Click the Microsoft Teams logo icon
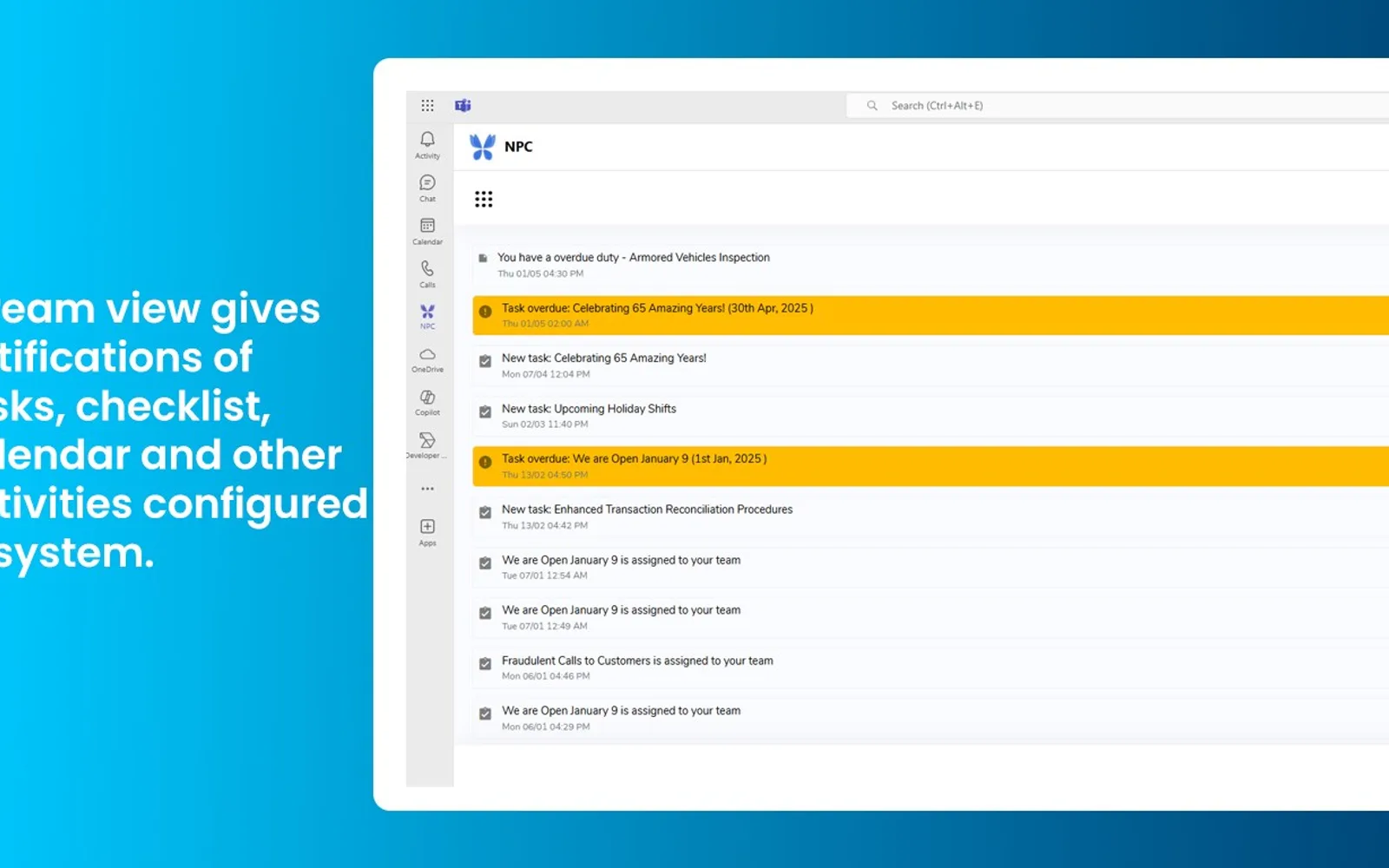Viewport: 1389px width, 868px height. click(463, 106)
